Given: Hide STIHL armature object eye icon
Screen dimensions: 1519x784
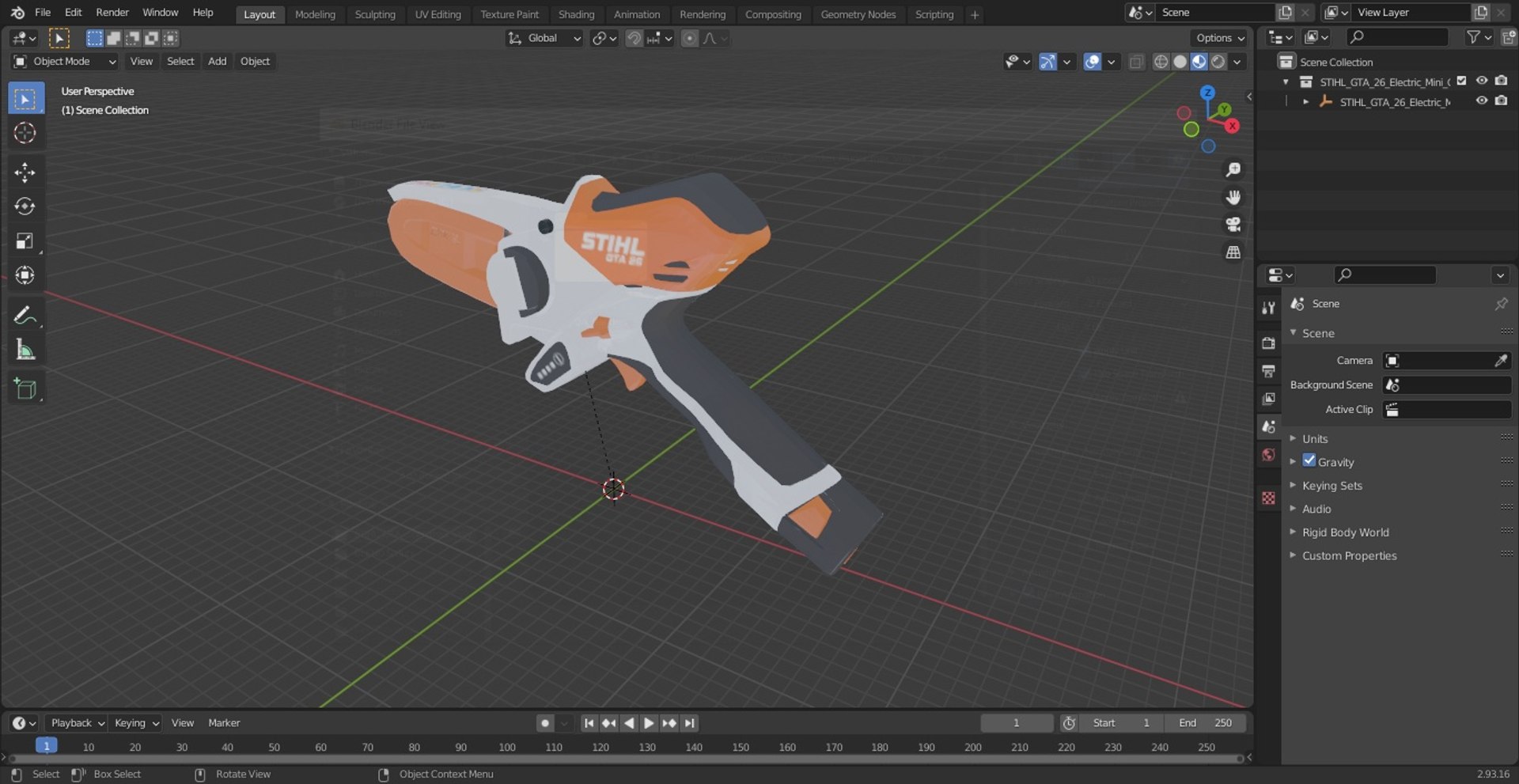Looking at the screenshot, I should [x=1482, y=100].
